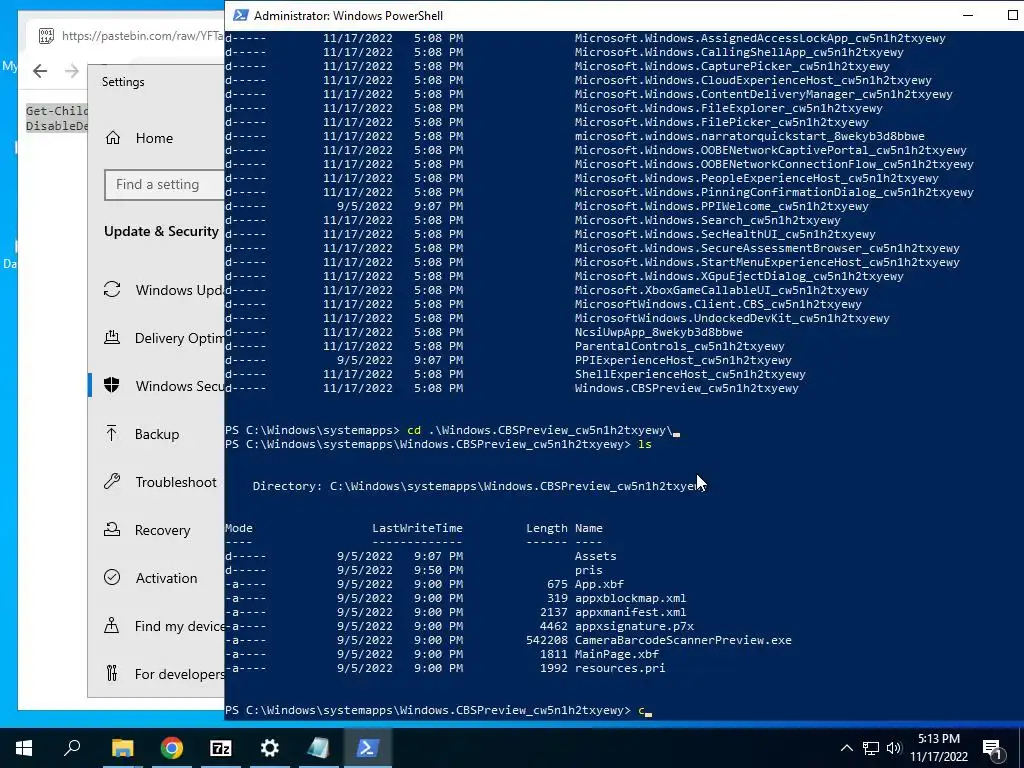Click CameraBarcodeScannerPreview.exe in listing
1024x768 pixels.
683,640
